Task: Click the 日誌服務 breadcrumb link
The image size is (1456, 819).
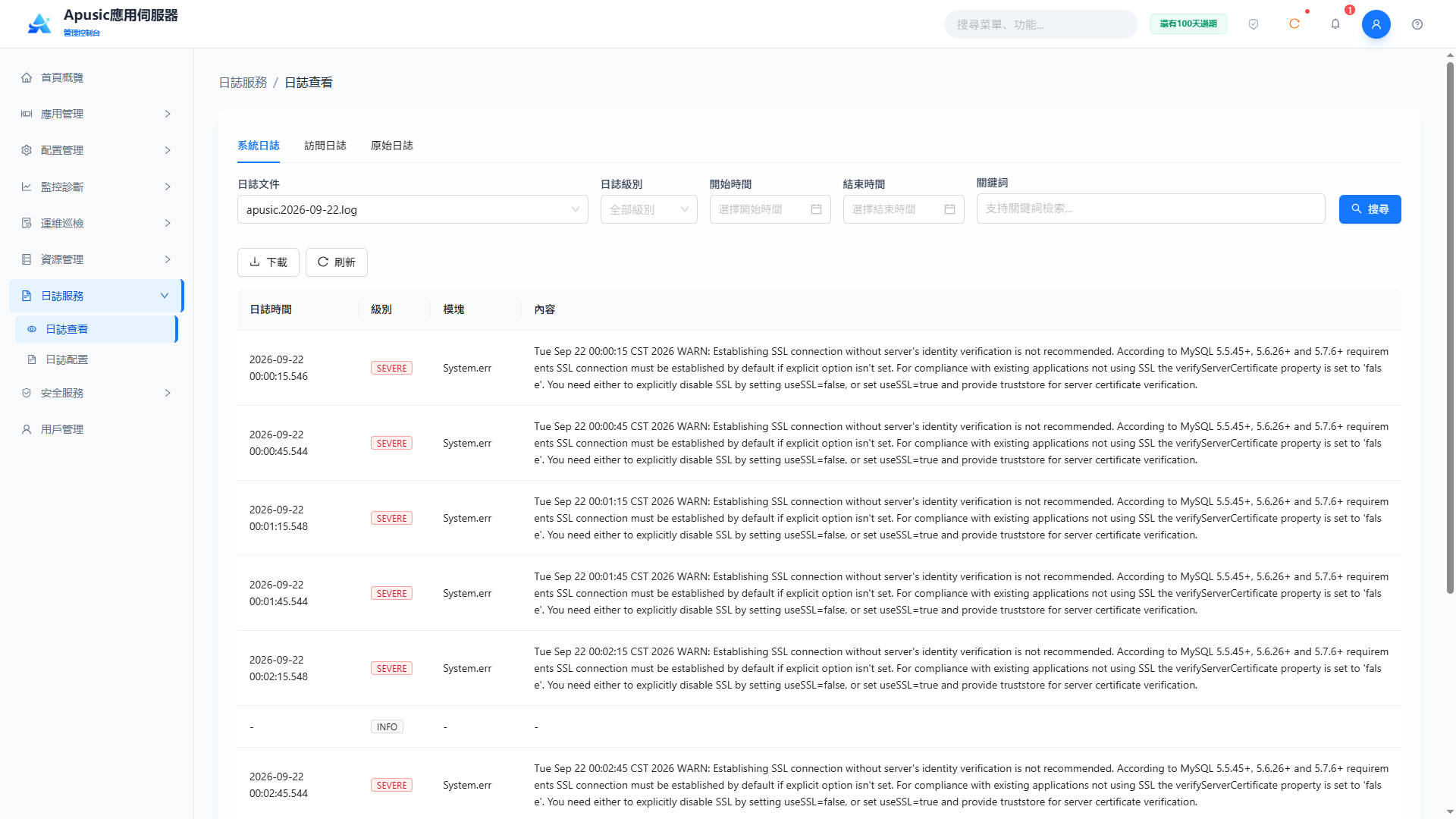Action: click(243, 83)
